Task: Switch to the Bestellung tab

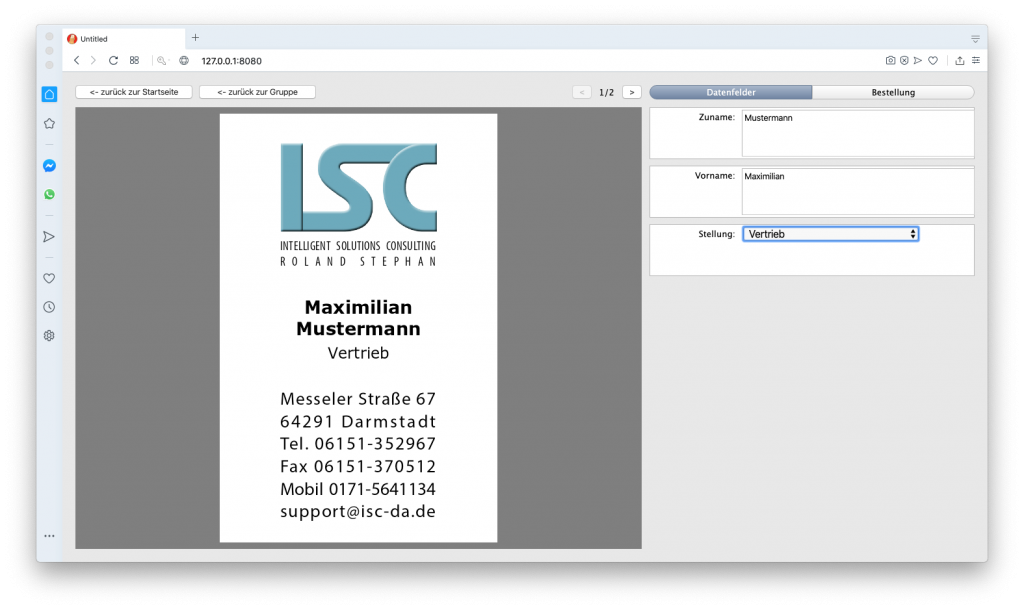Action: (x=893, y=92)
